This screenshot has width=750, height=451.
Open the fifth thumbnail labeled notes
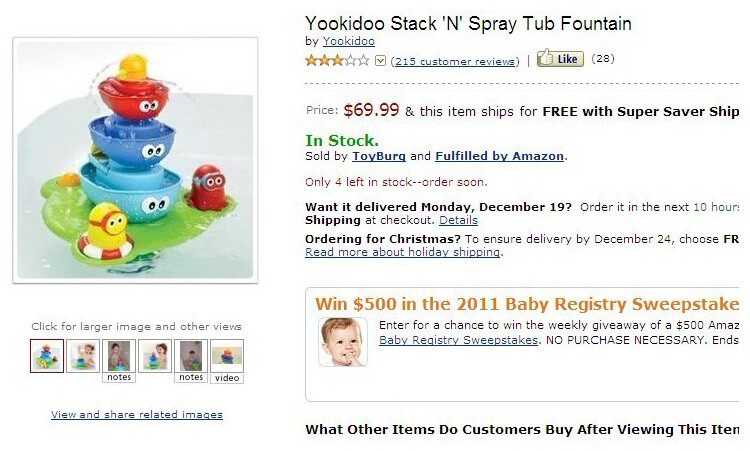point(191,357)
